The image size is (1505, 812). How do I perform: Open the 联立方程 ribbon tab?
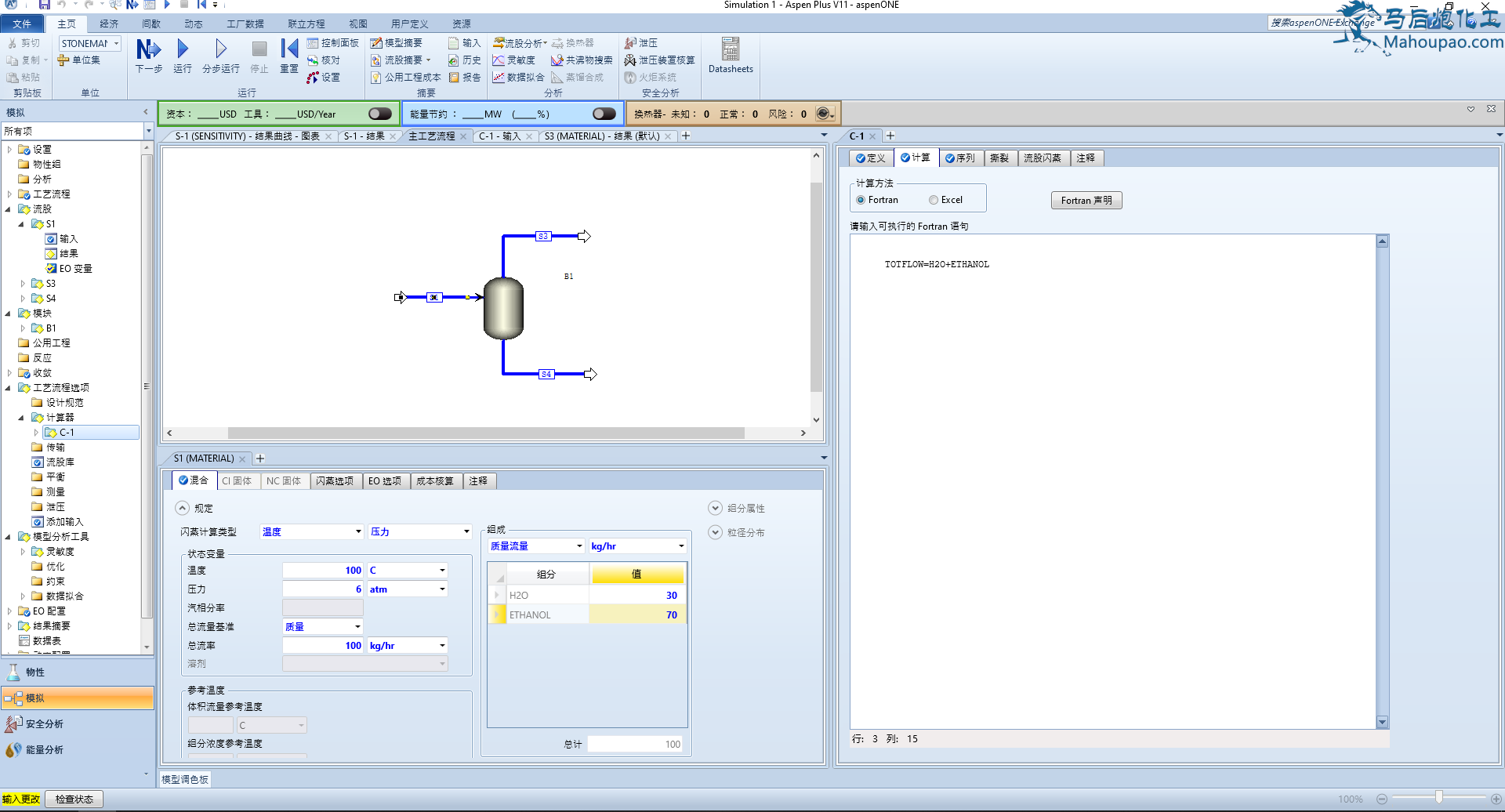(x=306, y=24)
